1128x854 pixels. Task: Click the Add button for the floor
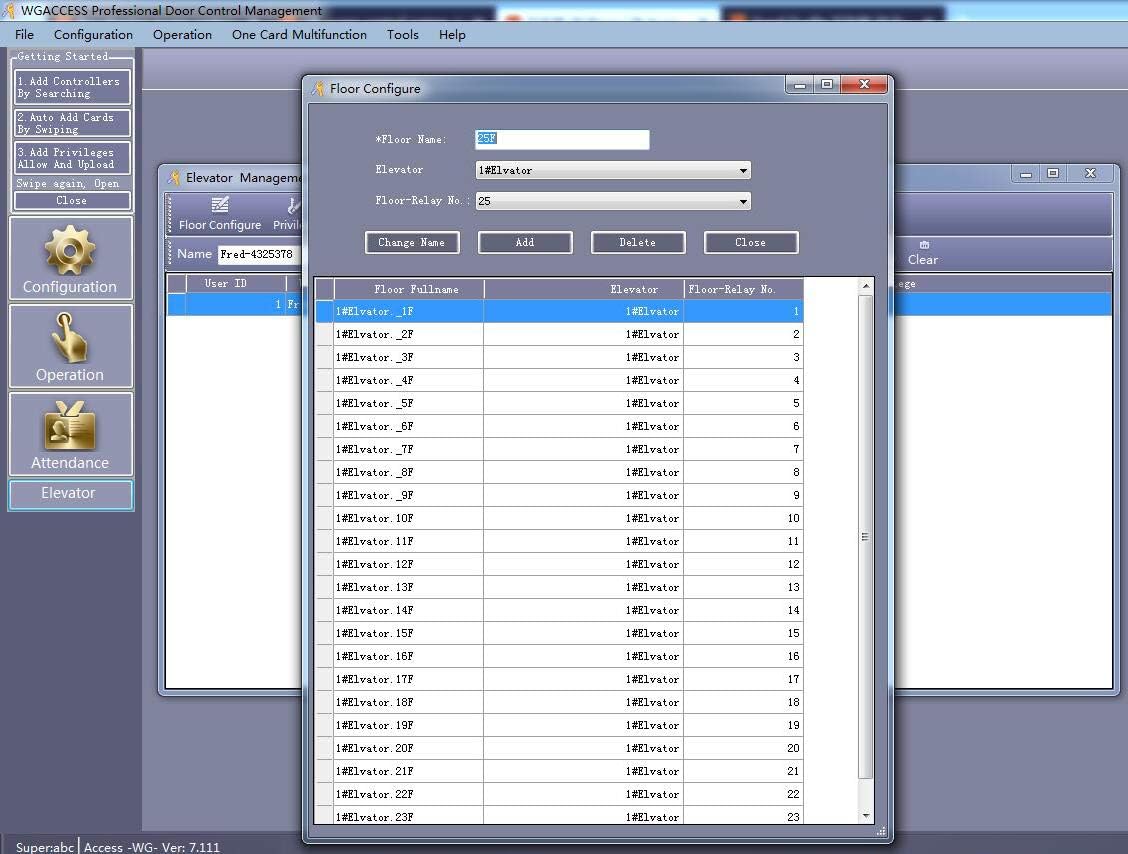coord(525,242)
